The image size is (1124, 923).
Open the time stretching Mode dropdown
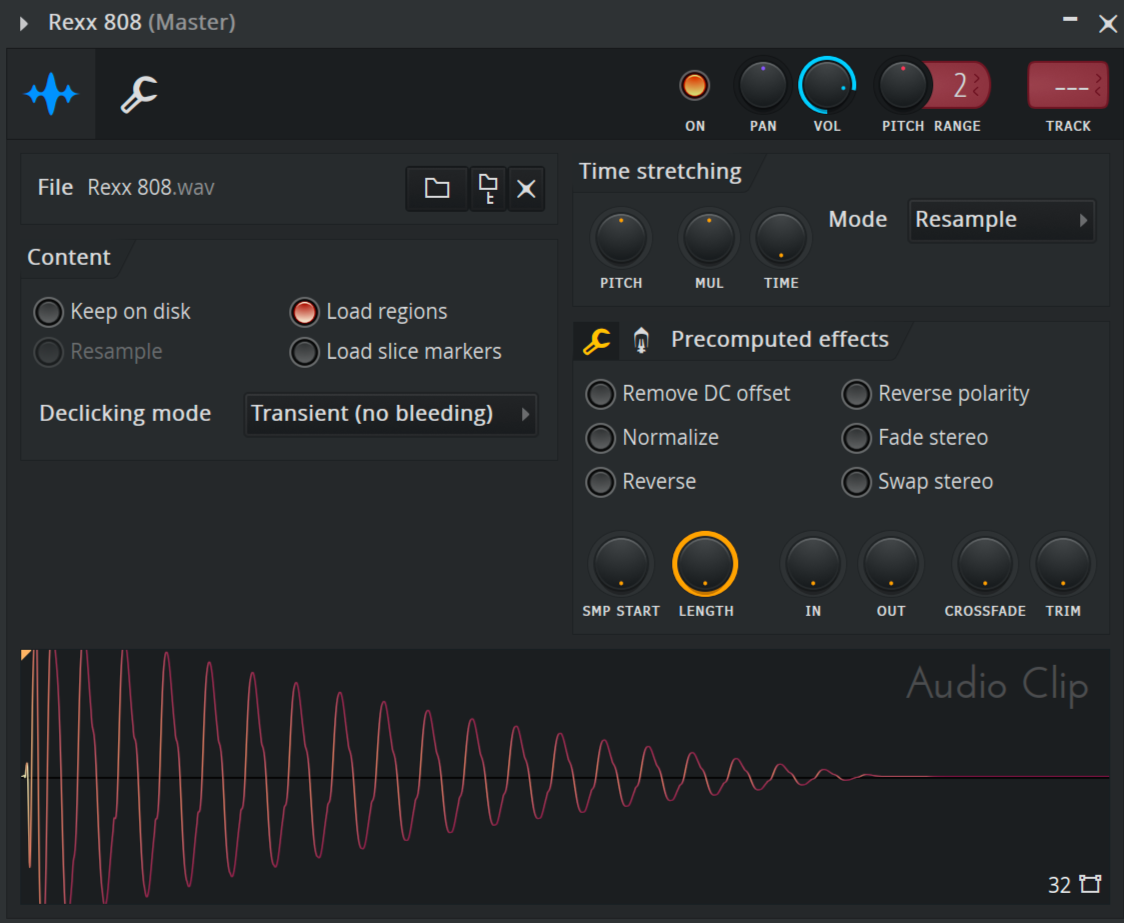point(1001,220)
